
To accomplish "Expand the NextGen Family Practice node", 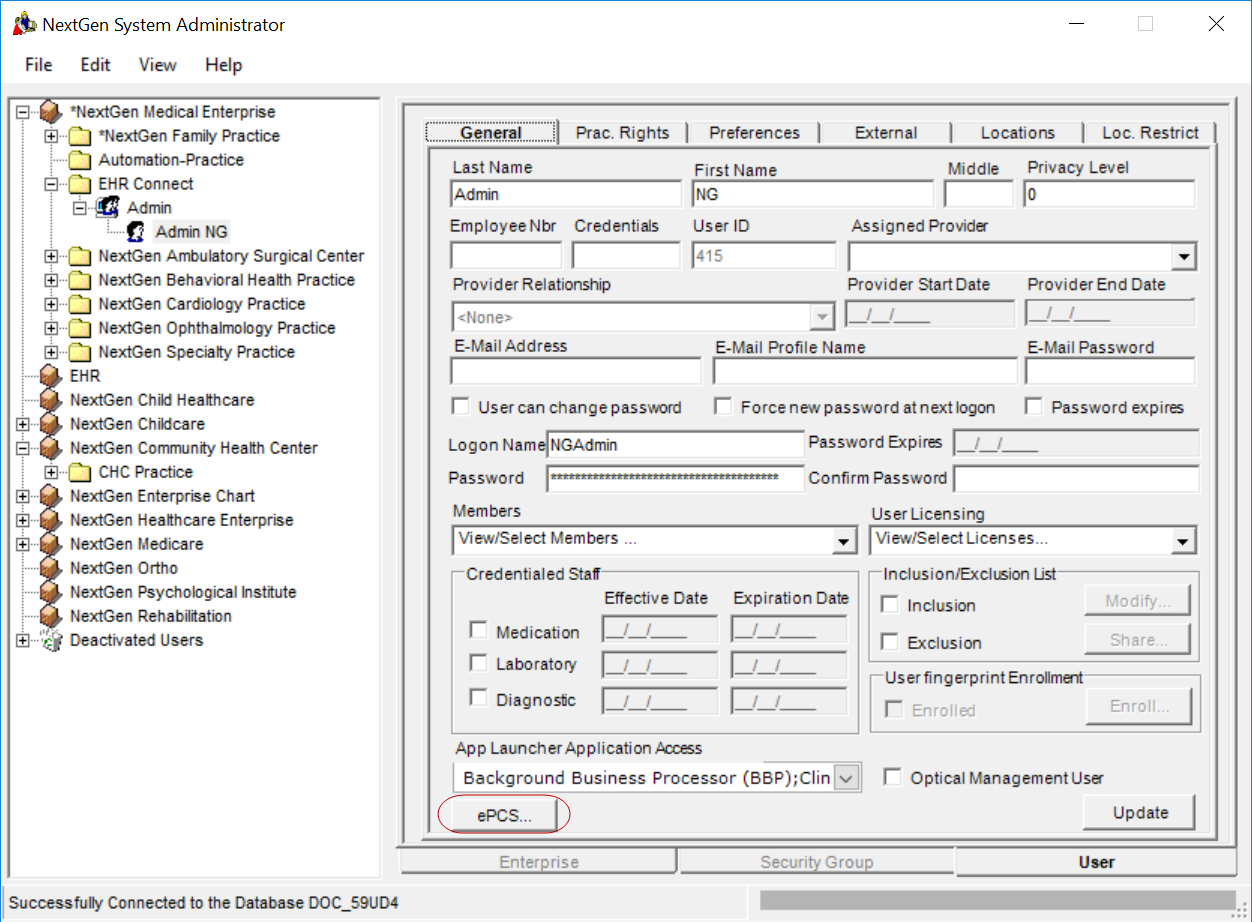I will pos(52,136).
